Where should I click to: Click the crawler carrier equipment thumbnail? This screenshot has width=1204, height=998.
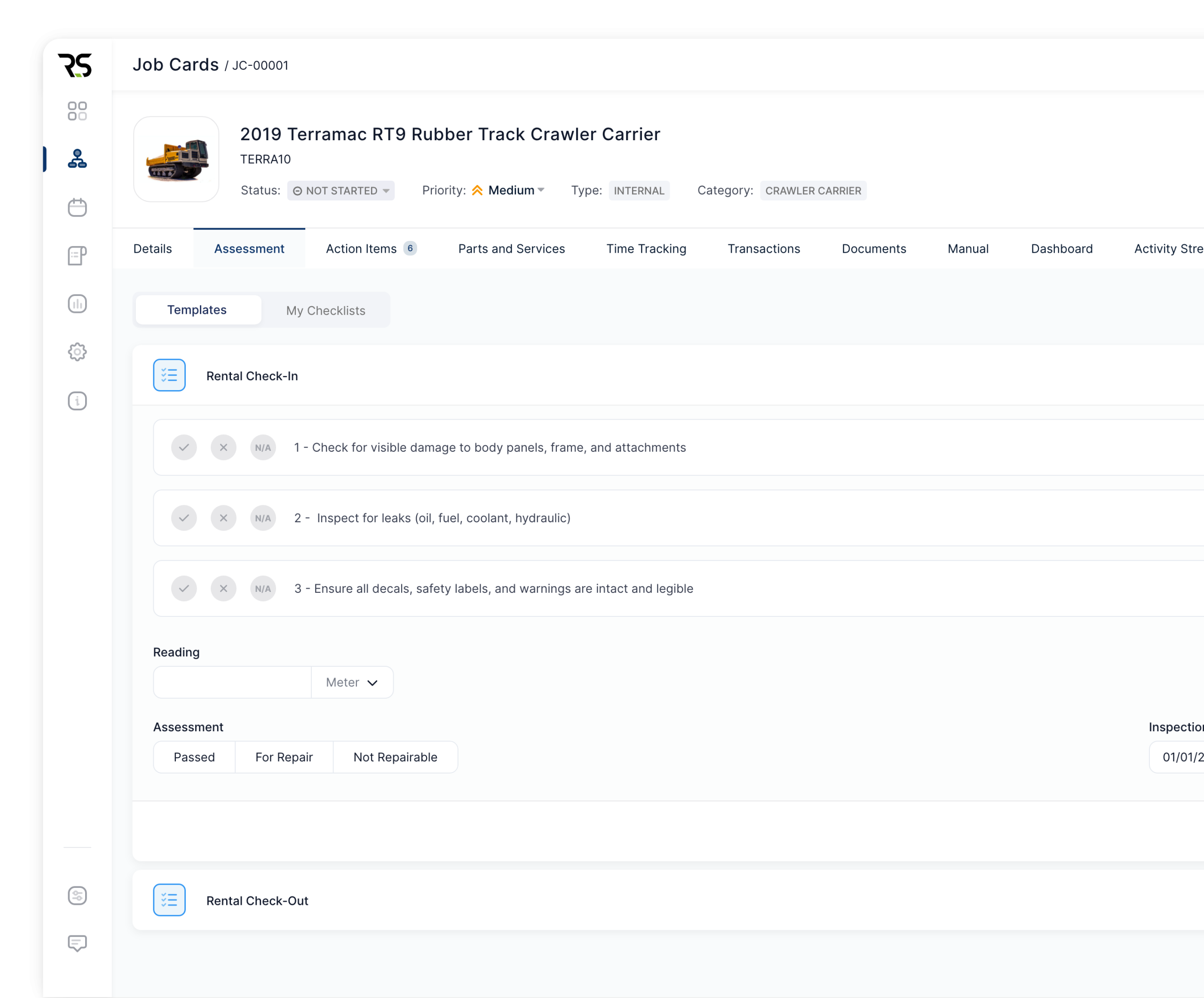point(176,159)
